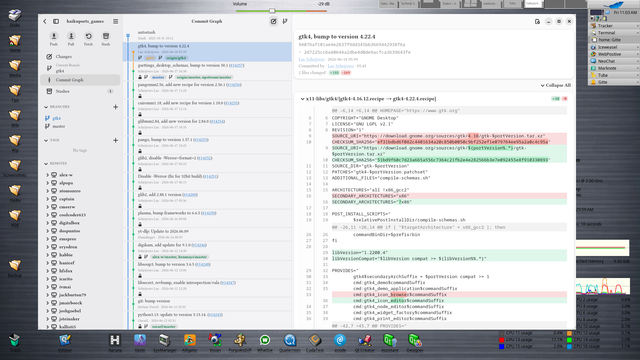Open Haruna from the dock
Viewport: 640px width, 360px height.
pyautogui.click(x=115, y=342)
